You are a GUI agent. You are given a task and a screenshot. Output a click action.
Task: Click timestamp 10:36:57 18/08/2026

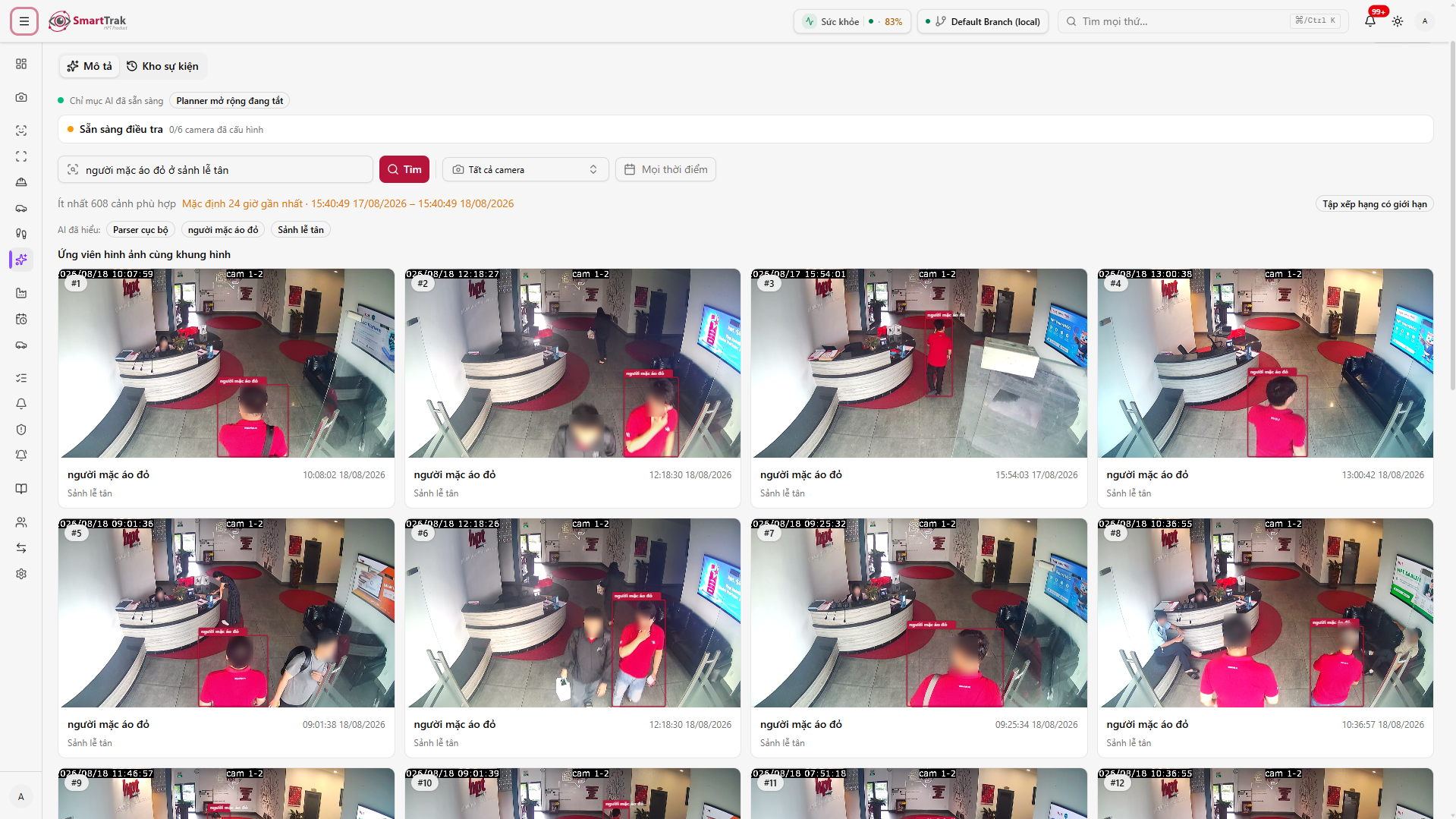(x=1382, y=725)
